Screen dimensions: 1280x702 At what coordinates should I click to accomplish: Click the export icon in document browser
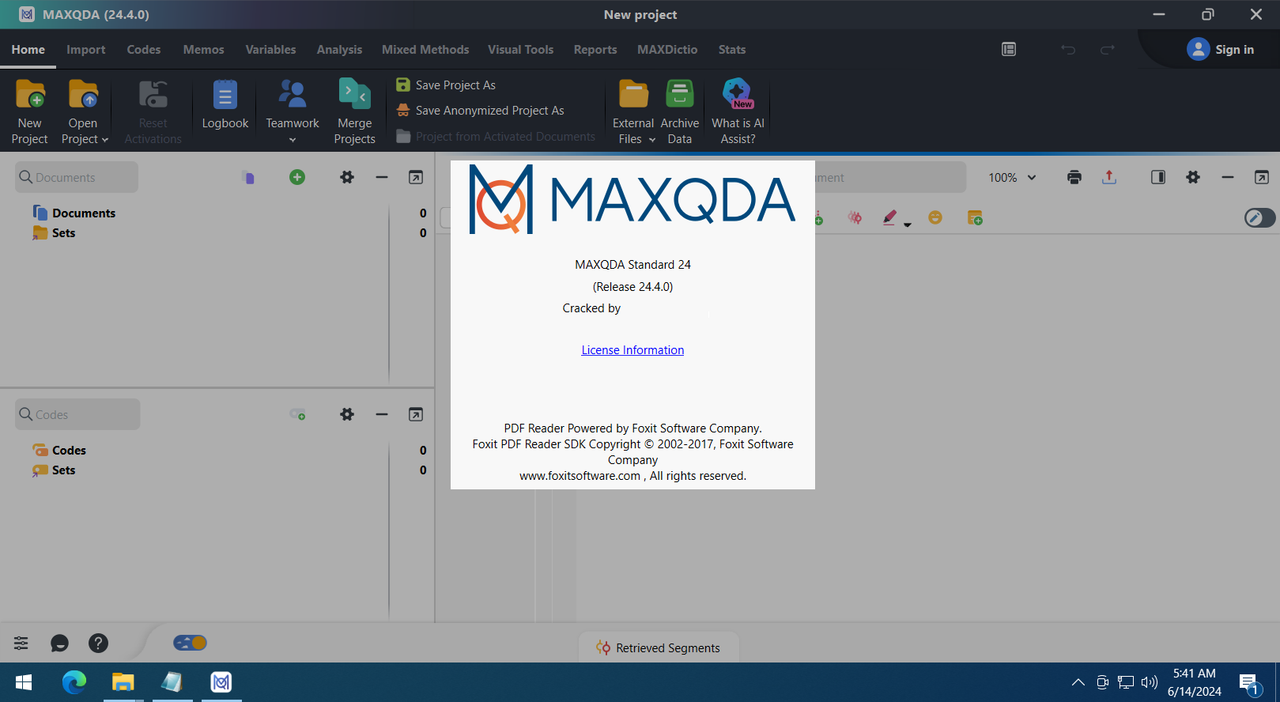pos(1108,177)
